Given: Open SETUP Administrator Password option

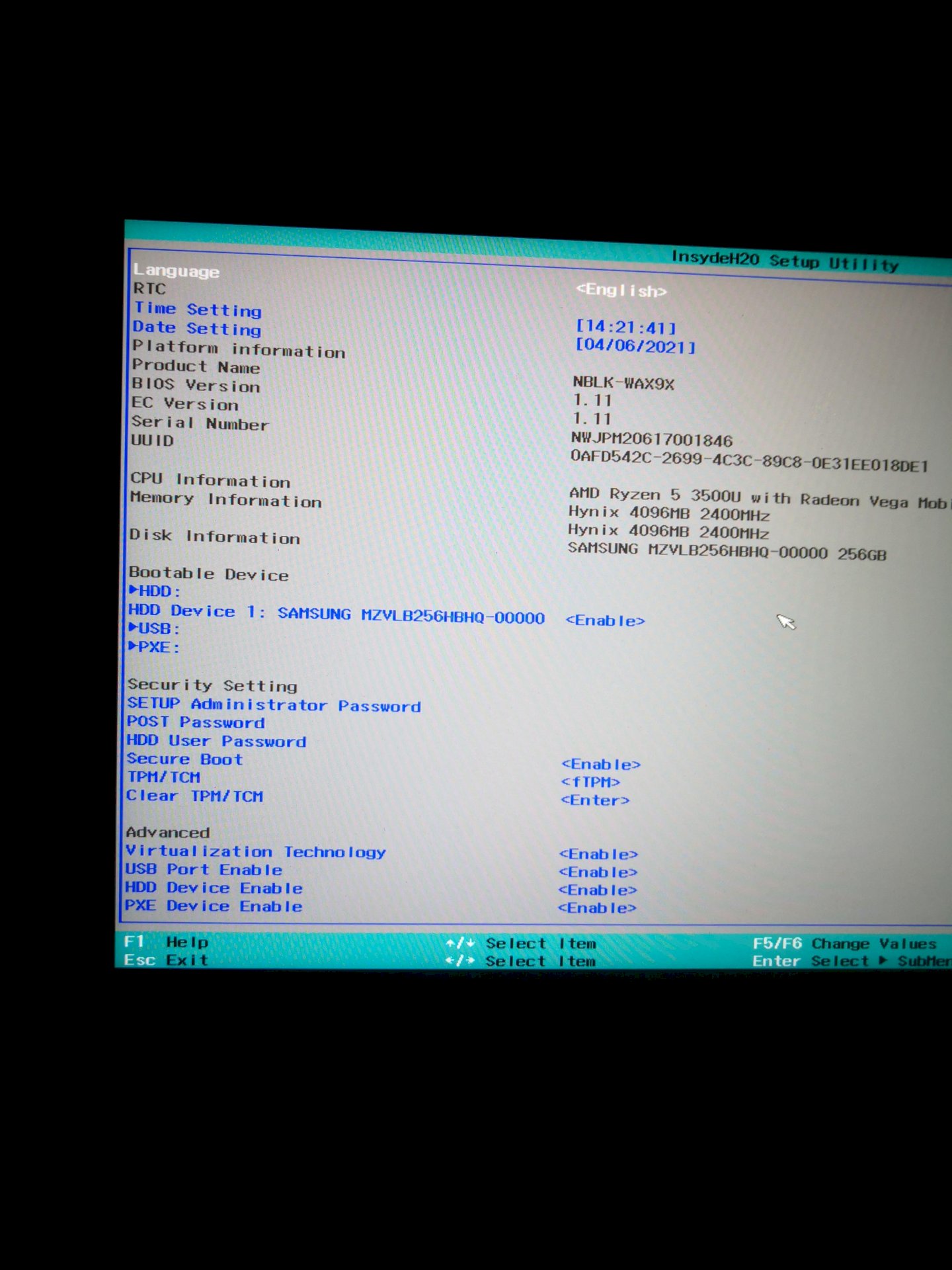Looking at the screenshot, I should point(274,704).
